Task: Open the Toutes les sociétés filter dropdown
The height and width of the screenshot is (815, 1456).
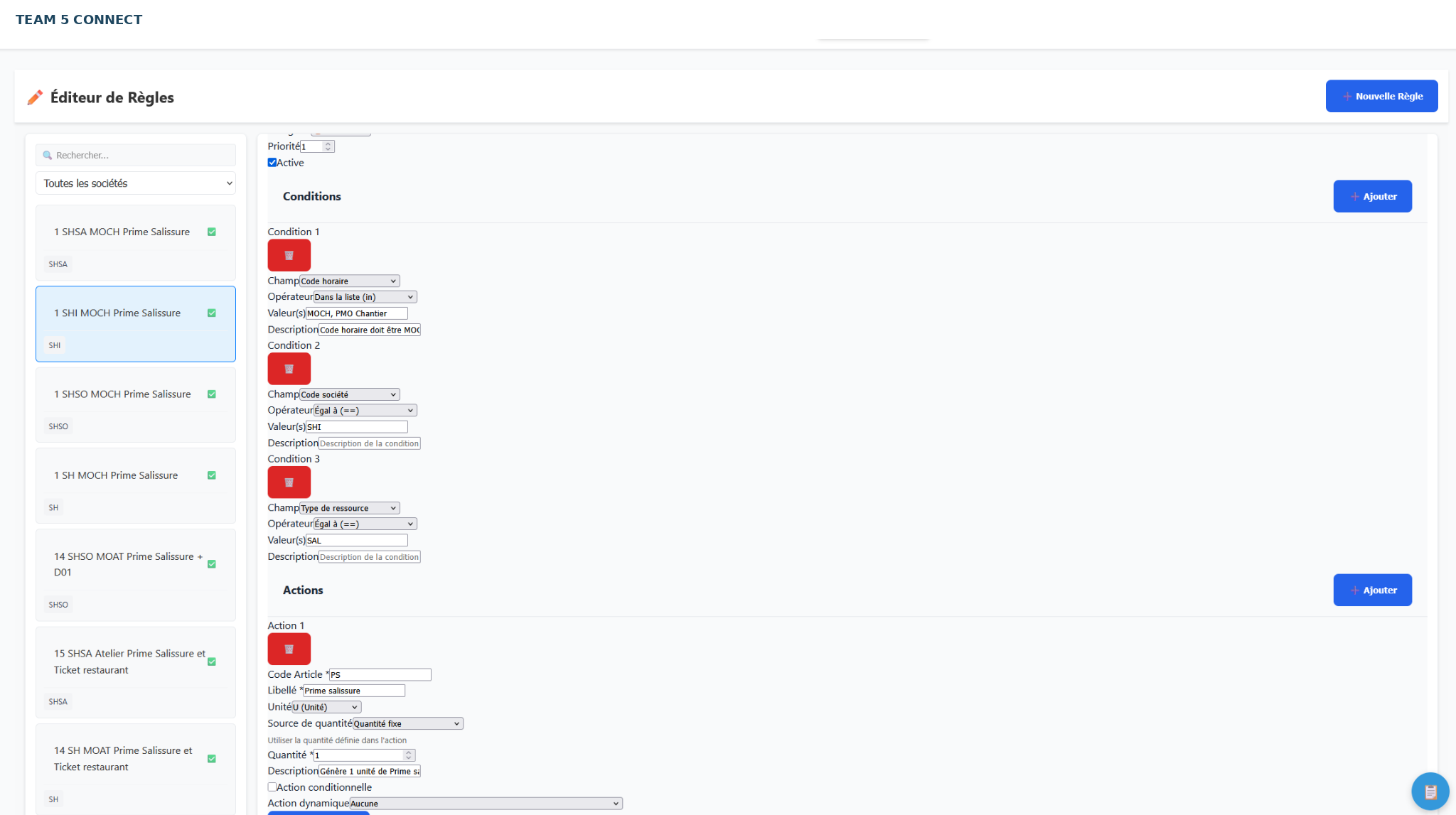Action: coord(136,183)
